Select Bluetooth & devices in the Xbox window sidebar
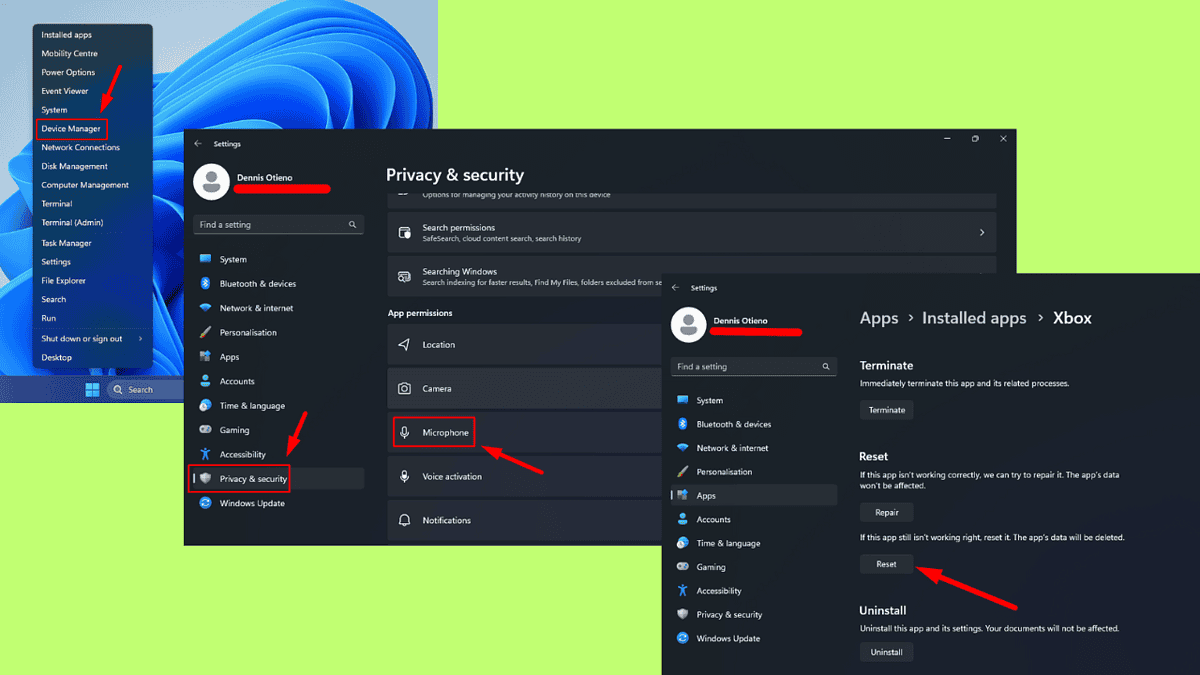1200x675 pixels. [754, 424]
